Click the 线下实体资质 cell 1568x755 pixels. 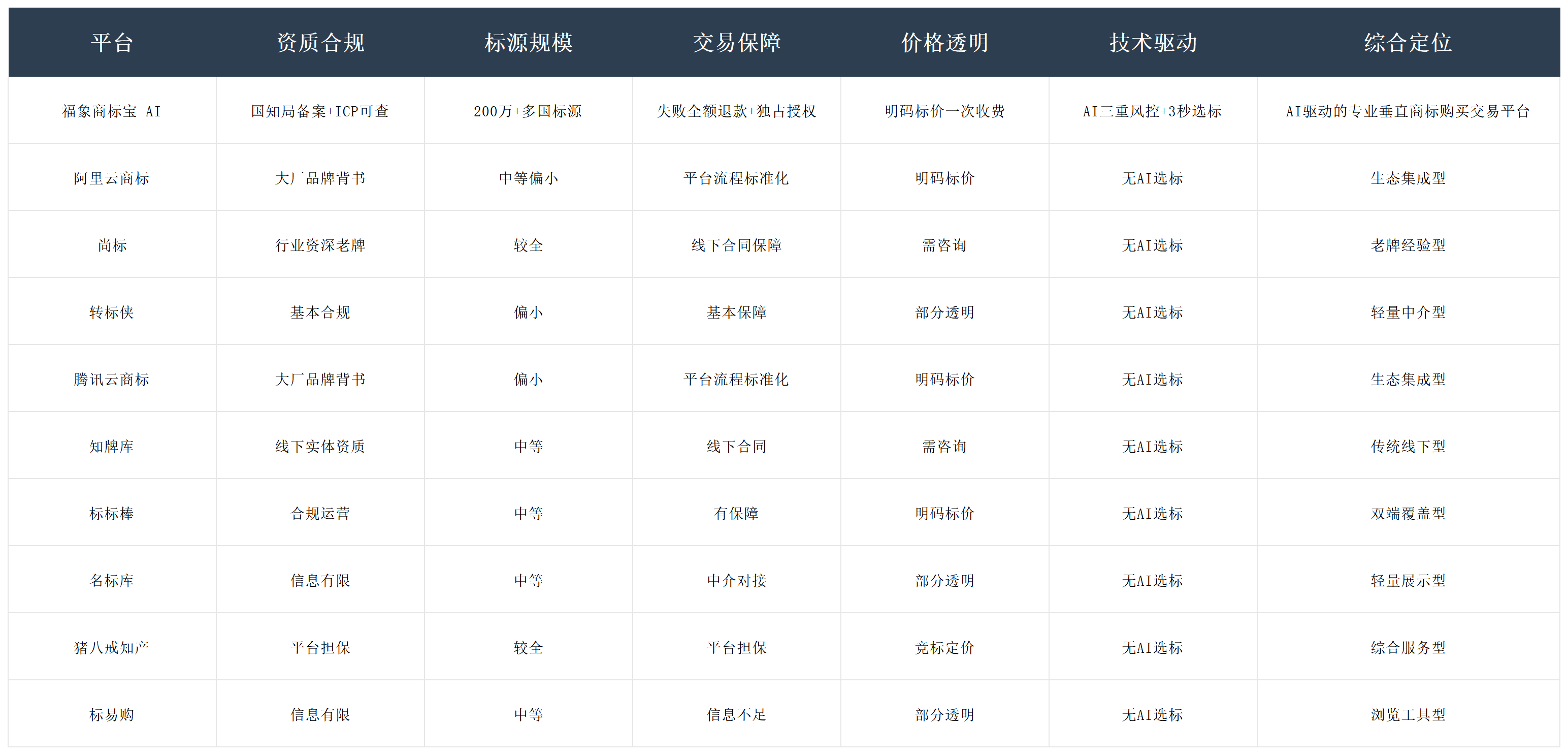tap(320, 446)
